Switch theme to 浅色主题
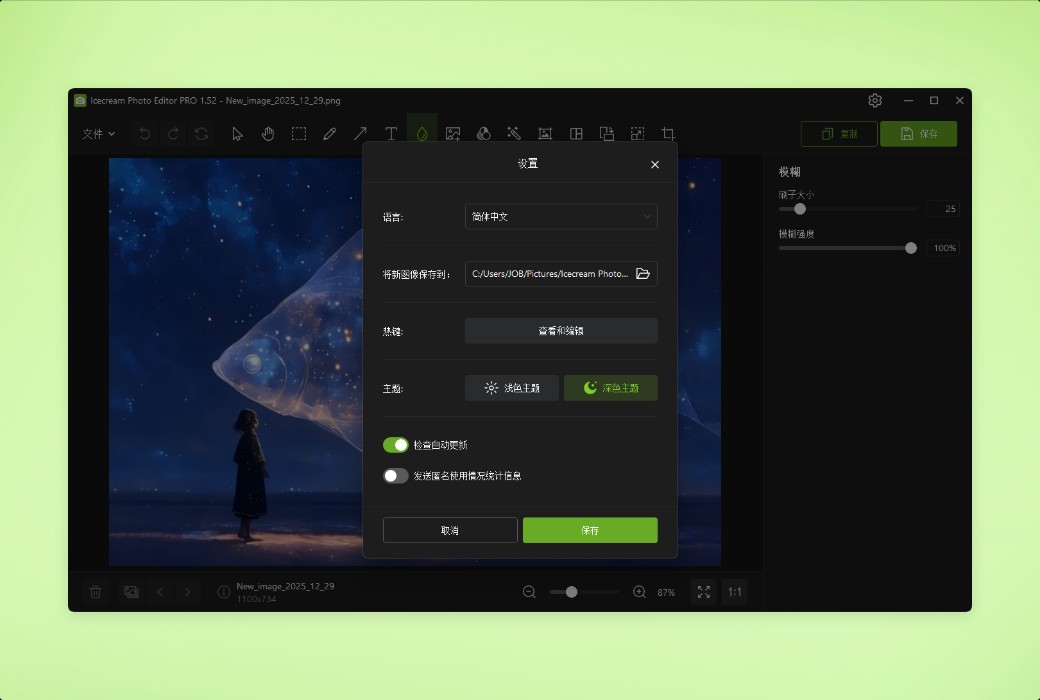 coord(511,388)
